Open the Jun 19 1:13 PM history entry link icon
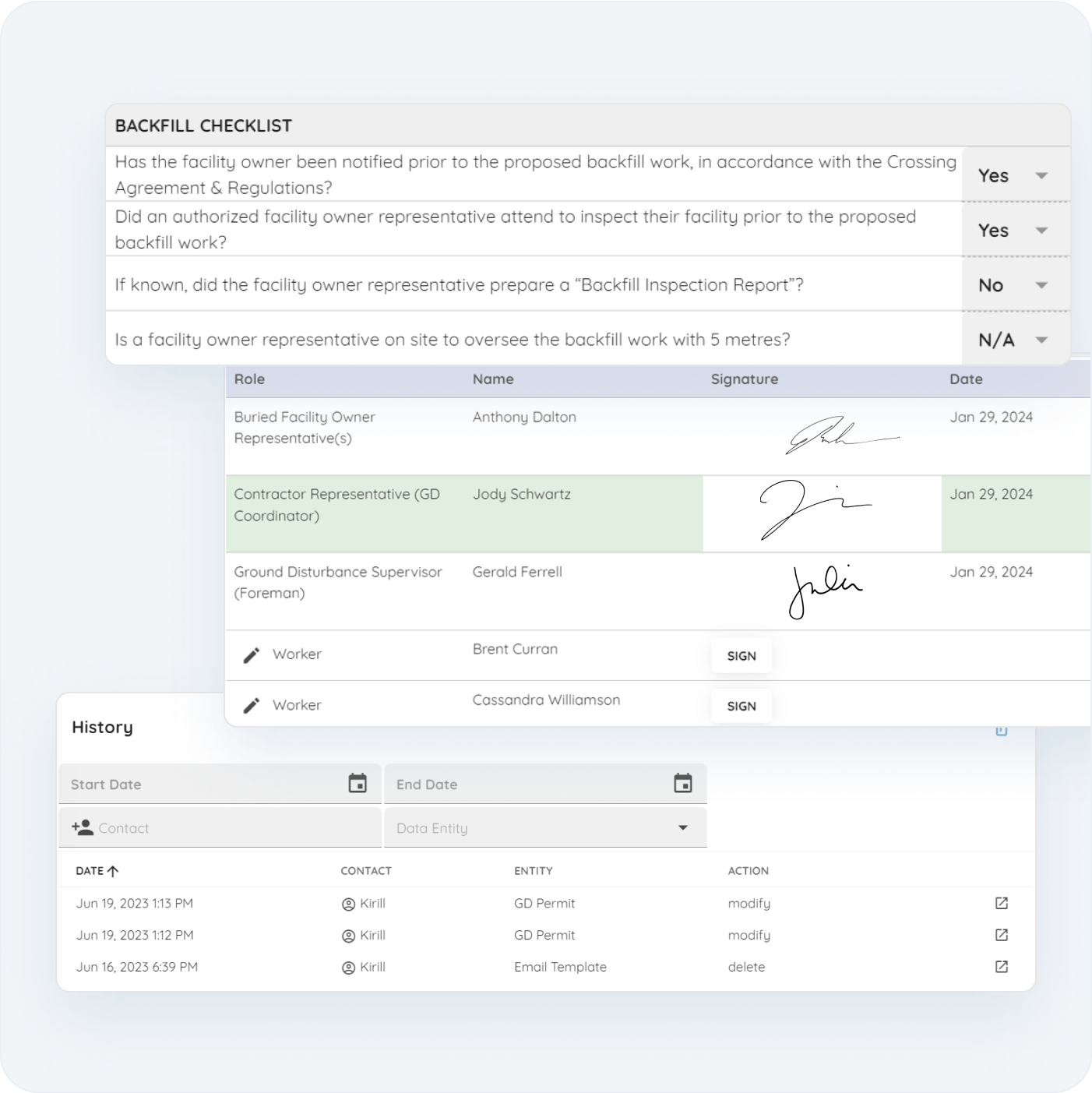 point(1002,904)
